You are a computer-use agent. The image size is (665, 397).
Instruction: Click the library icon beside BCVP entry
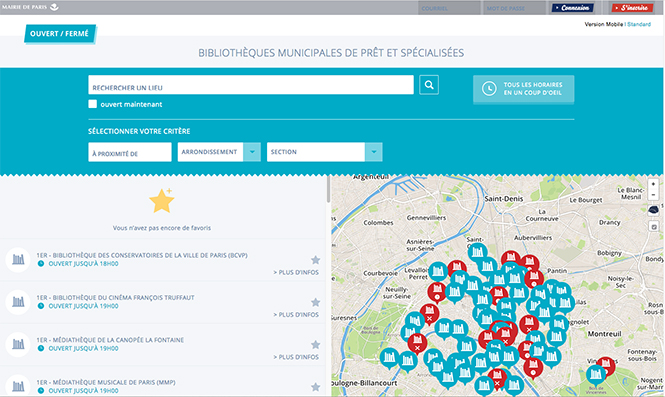pos(18,259)
